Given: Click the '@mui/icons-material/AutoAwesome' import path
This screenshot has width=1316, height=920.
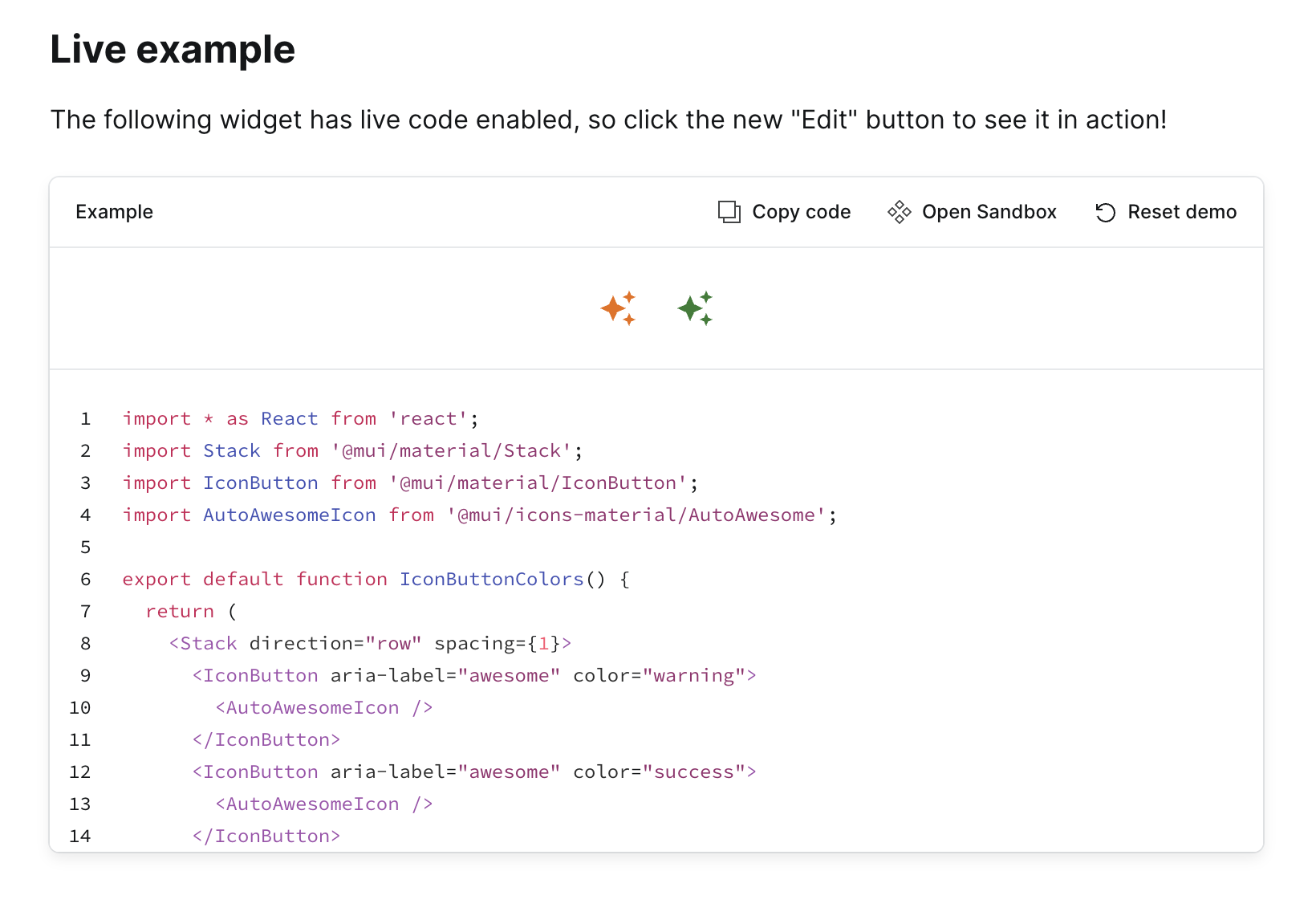Looking at the screenshot, I should (x=636, y=515).
